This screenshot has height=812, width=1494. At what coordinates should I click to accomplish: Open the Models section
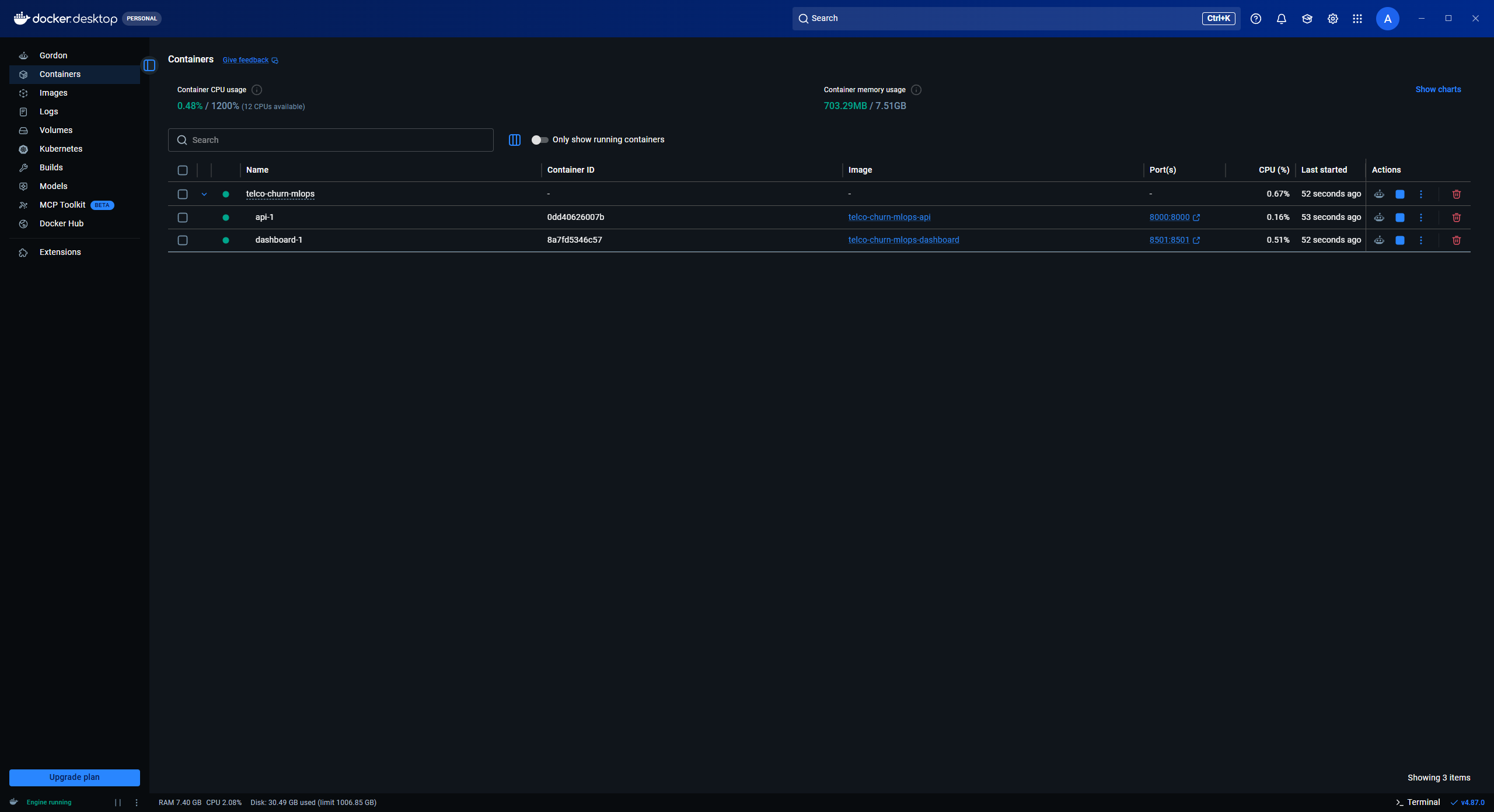pyautogui.click(x=75, y=186)
